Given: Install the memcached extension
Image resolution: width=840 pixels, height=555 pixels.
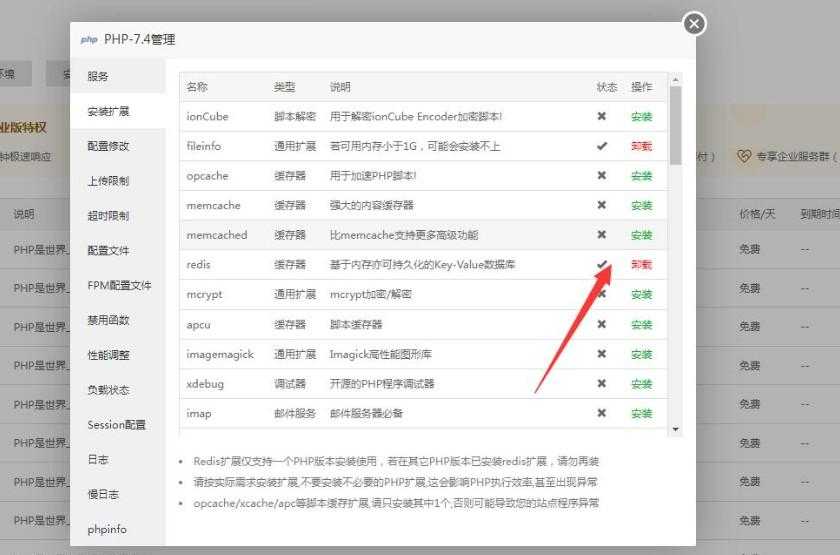Looking at the screenshot, I should click(x=641, y=235).
